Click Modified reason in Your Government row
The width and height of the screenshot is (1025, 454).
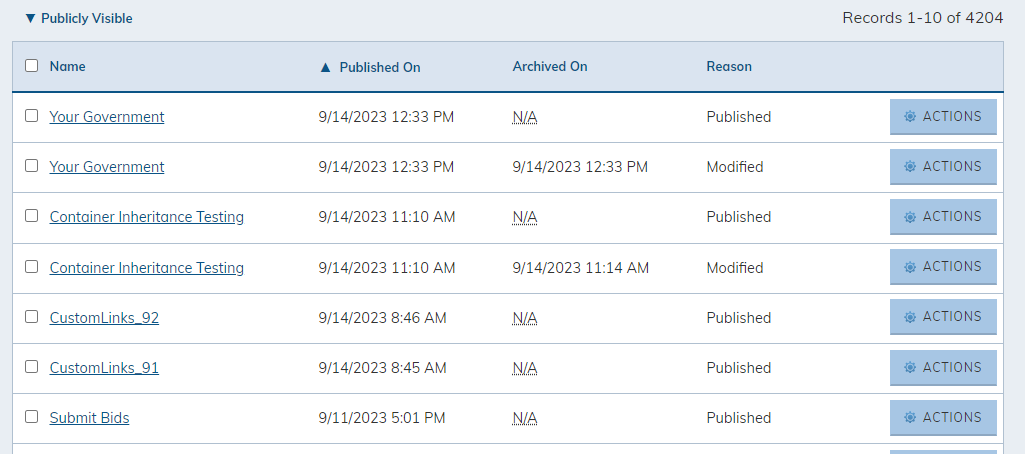[735, 167]
